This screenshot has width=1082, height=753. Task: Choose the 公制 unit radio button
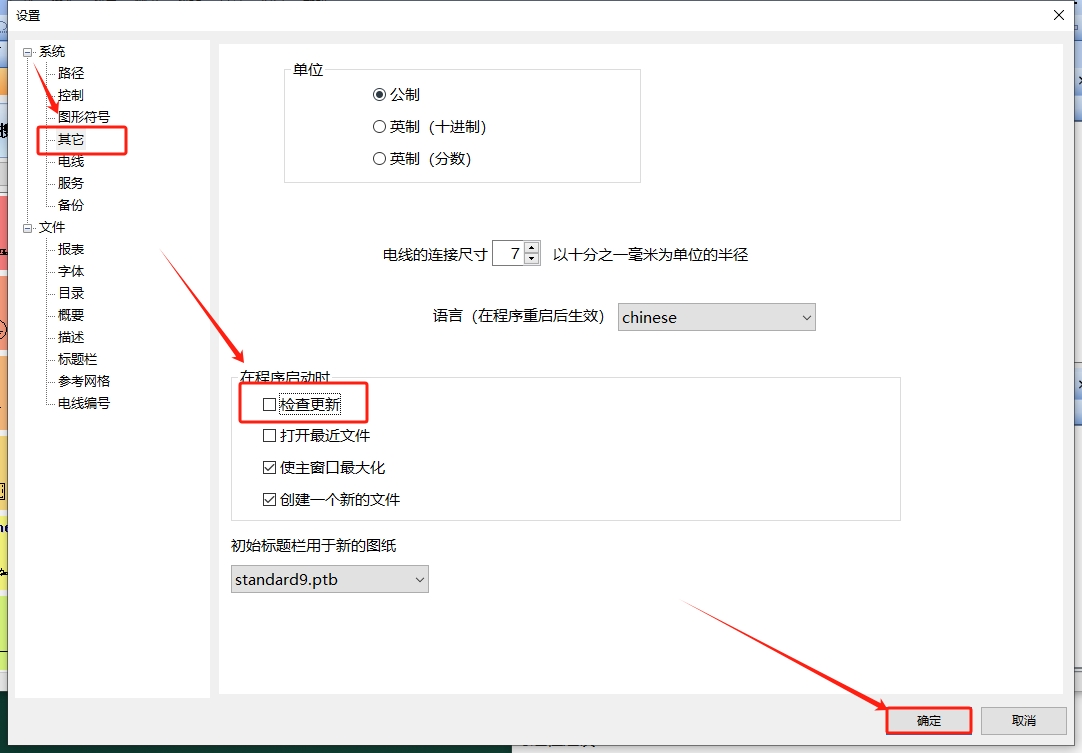point(379,95)
